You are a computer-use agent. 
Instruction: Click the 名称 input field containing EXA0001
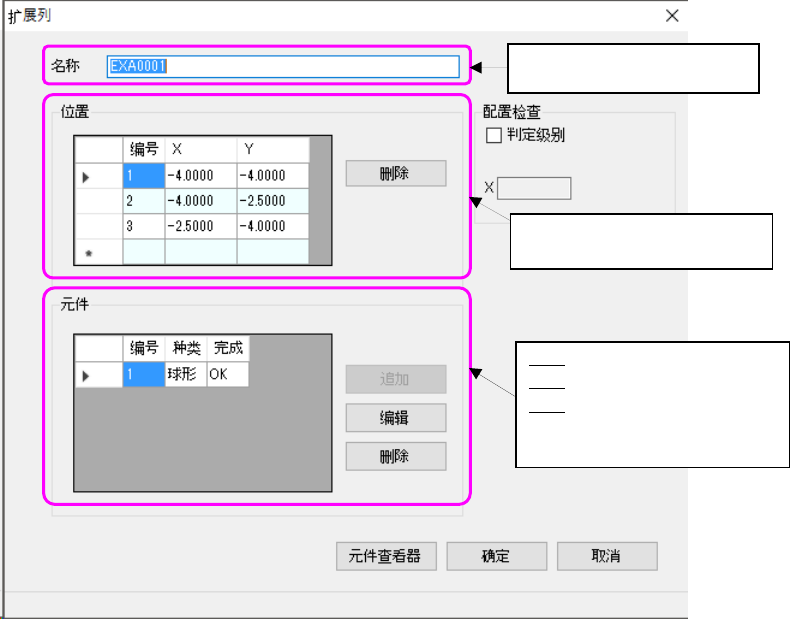(x=283, y=66)
